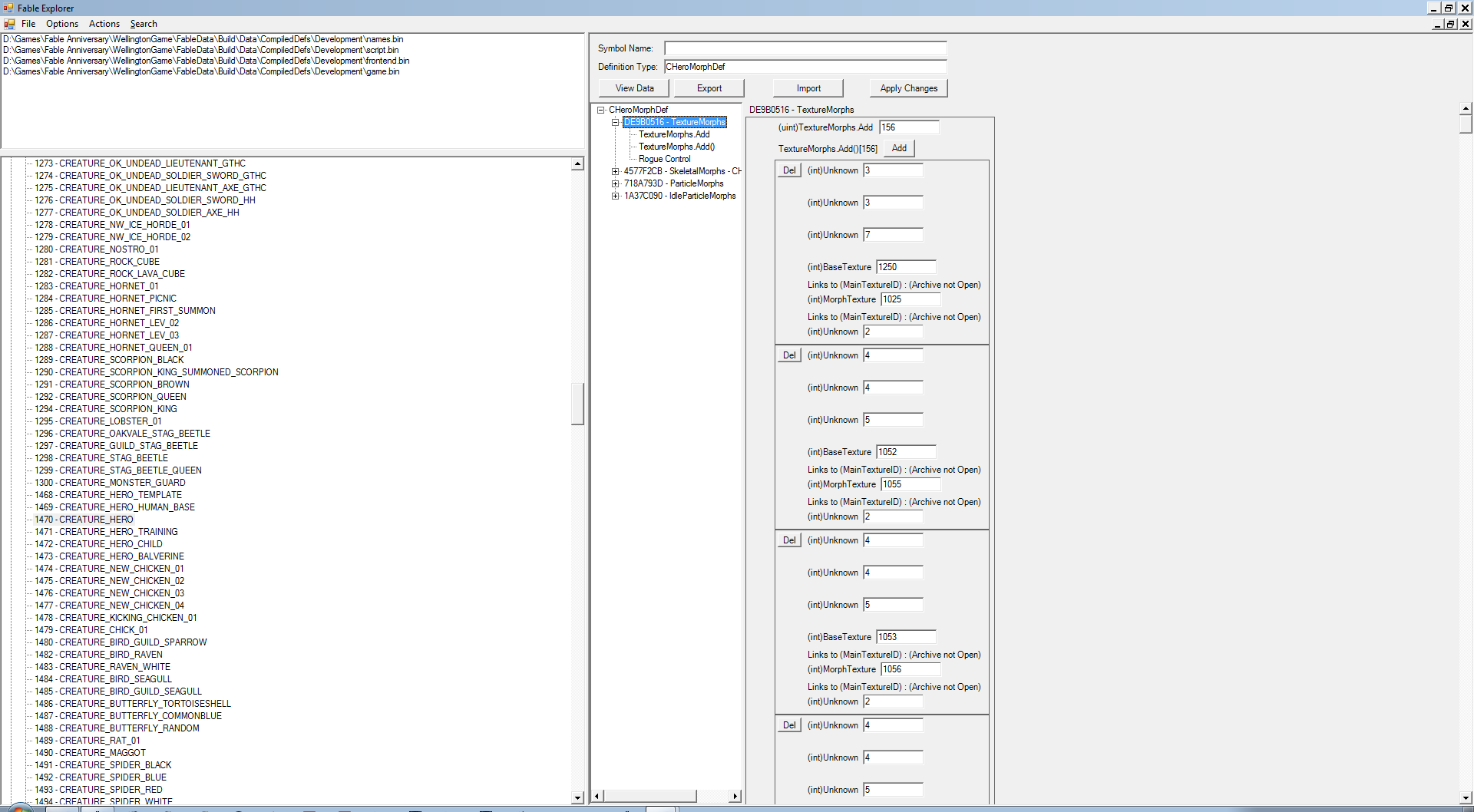This screenshot has width=1474, height=812.
Task: Click the Export button
Action: tap(709, 88)
